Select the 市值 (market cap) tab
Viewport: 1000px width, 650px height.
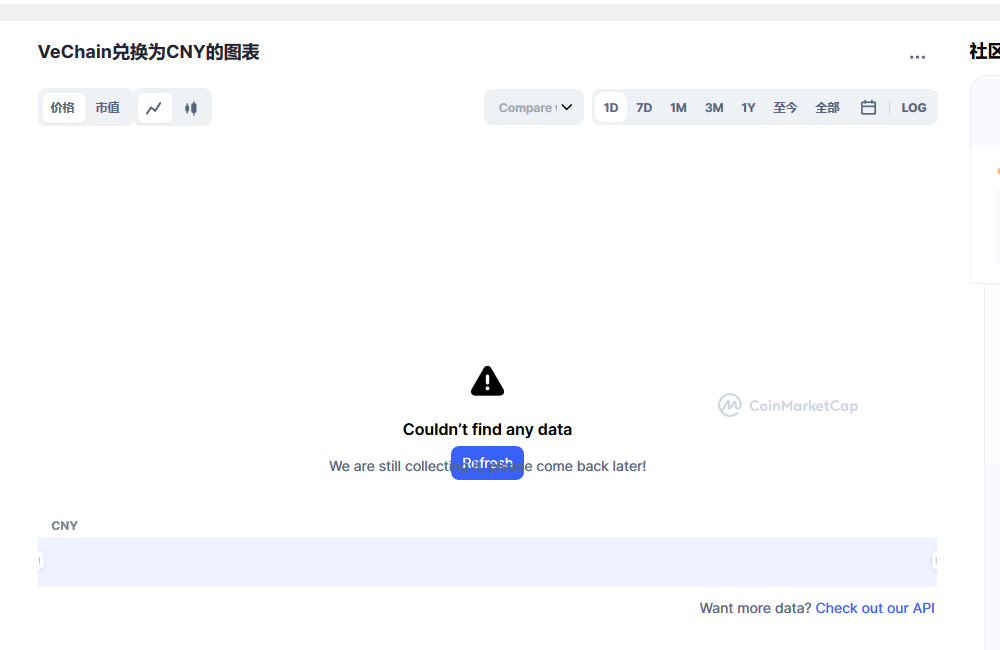coord(108,107)
